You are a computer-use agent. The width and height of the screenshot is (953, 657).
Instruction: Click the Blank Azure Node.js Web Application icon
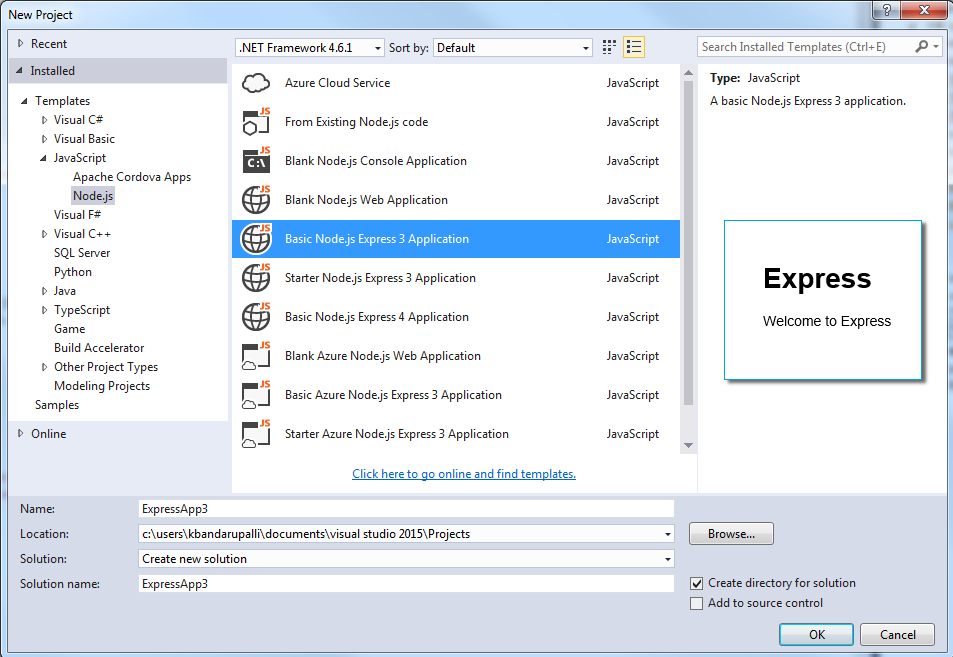pos(256,356)
